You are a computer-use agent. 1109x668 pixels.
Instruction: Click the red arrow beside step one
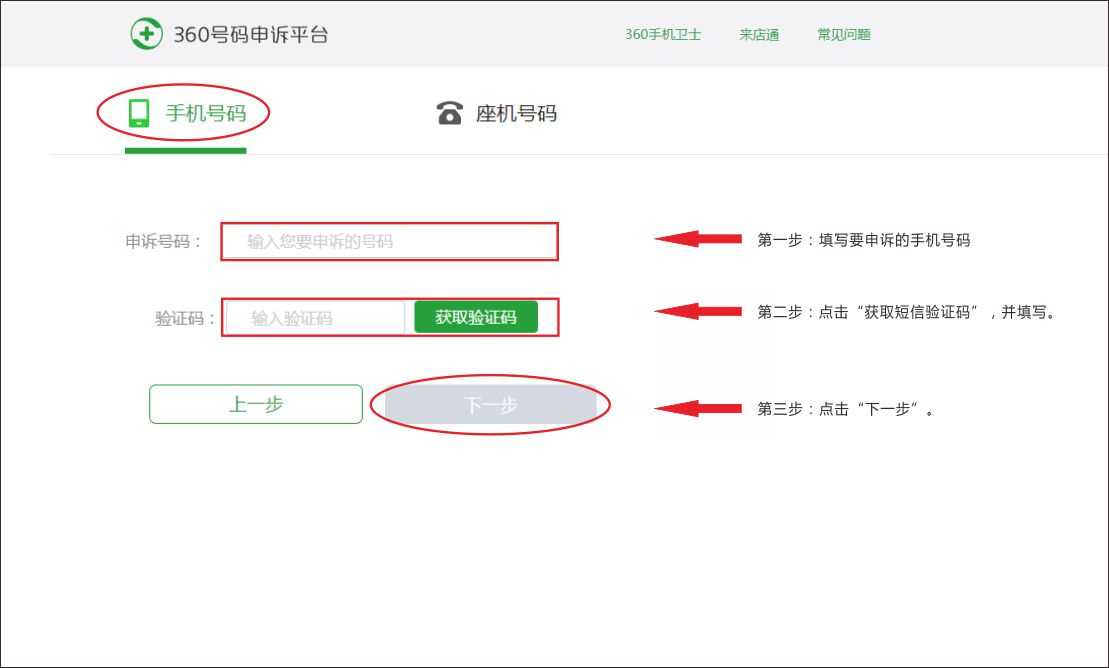click(697, 240)
